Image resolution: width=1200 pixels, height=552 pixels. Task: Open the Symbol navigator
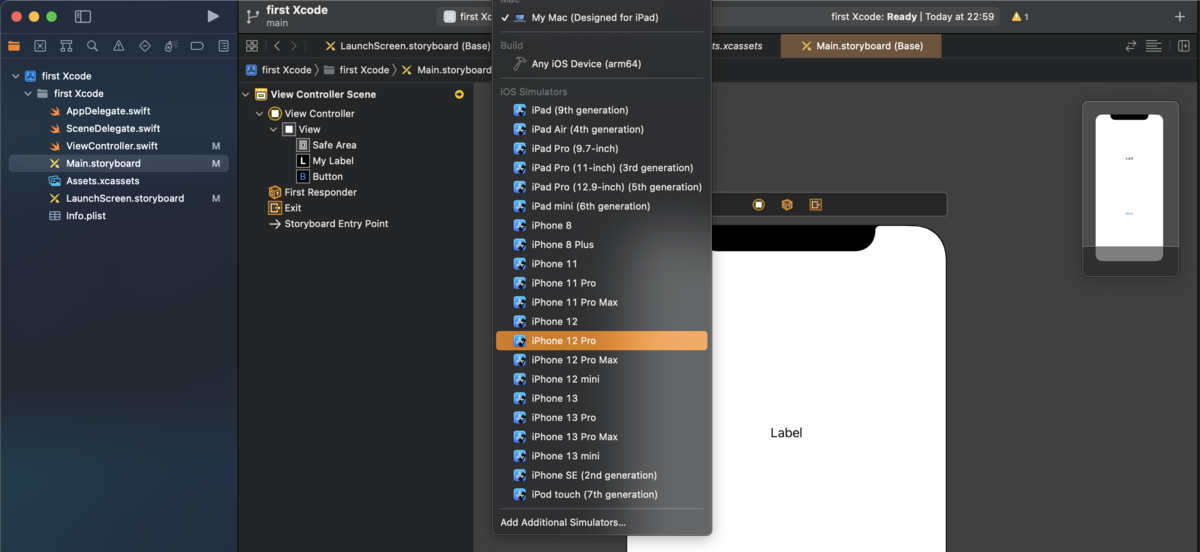[66, 46]
